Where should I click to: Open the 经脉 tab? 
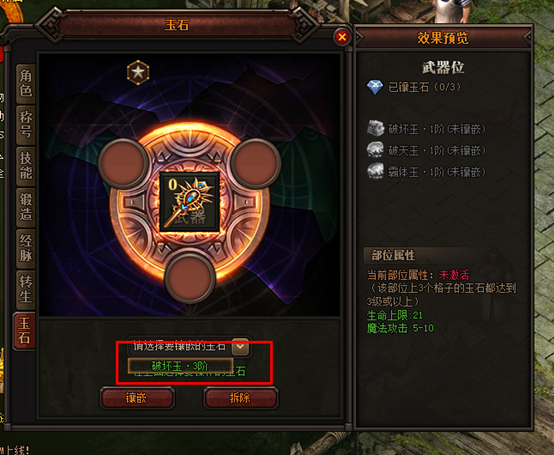coord(26,249)
